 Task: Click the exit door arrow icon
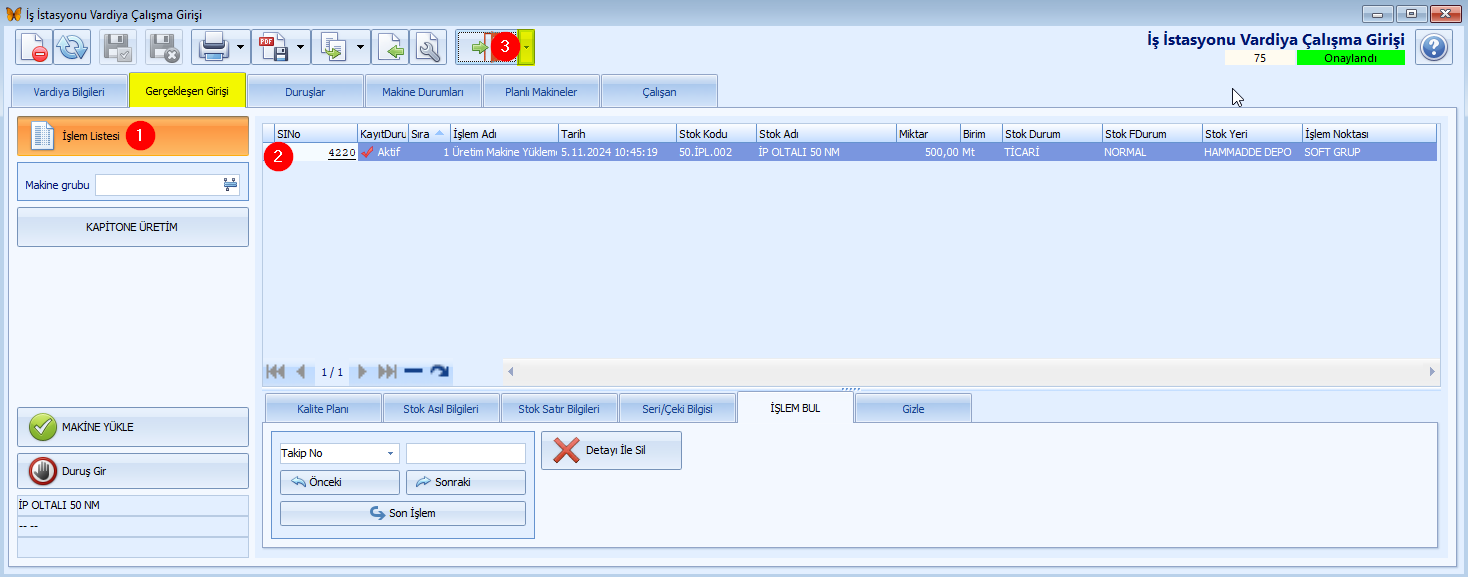[488, 47]
